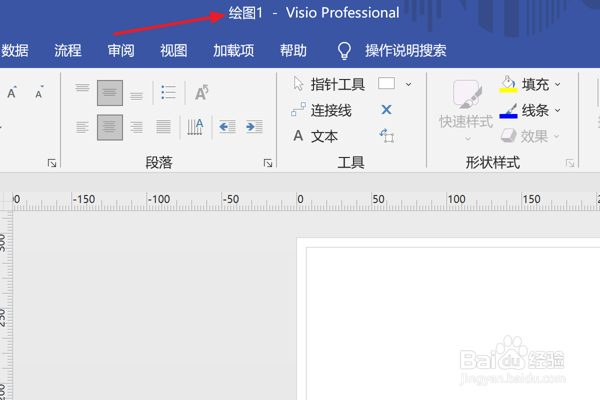This screenshot has height=400, width=600.
Task: Open the 数据 ribbon tab
Action: coord(15,51)
